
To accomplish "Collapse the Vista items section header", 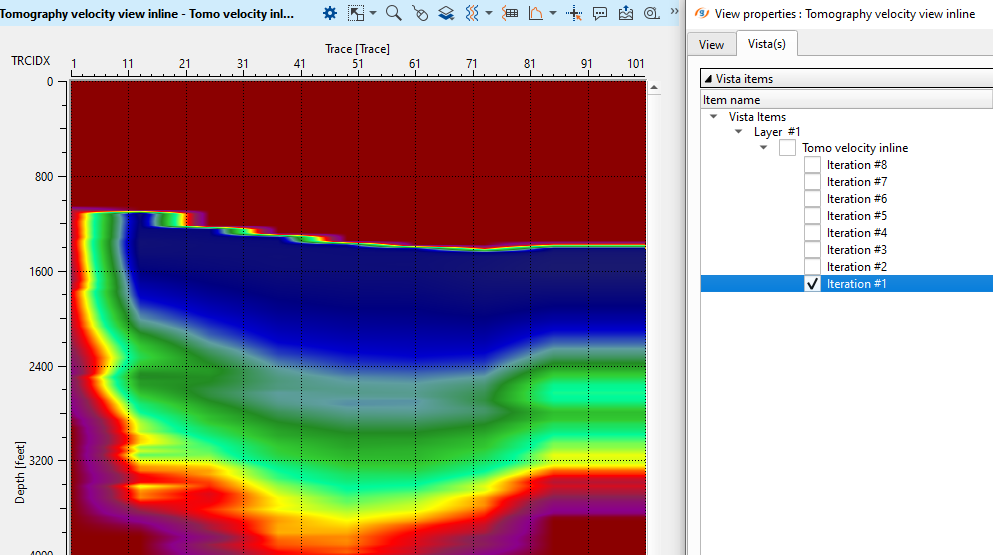I will (708, 79).
